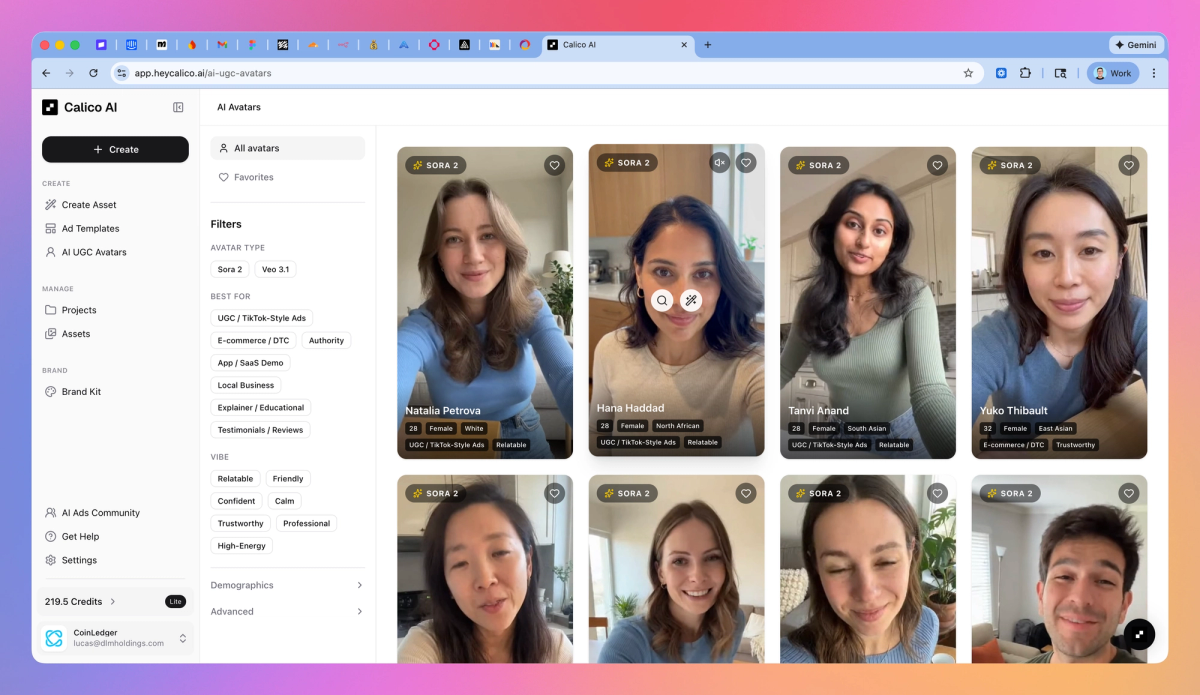This screenshot has height=695, width=1200.
Task: Select the High-Energy vibe
Action: tap(241, 546)
